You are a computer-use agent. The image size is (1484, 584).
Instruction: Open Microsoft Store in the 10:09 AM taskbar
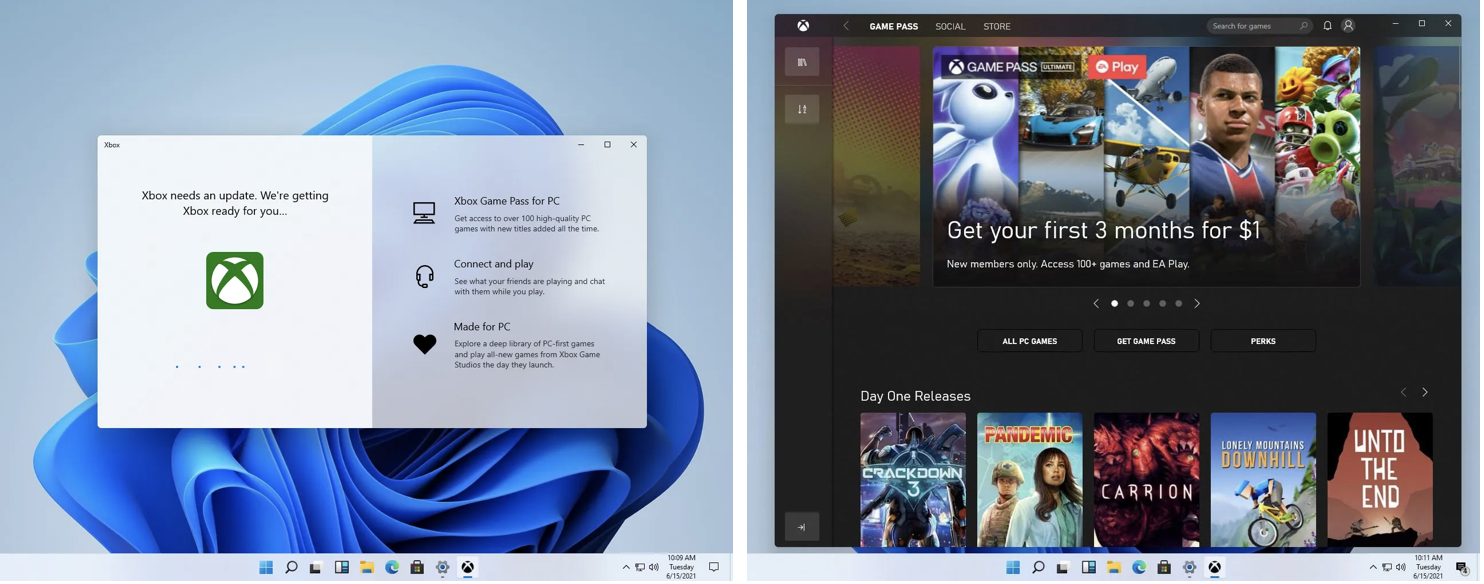[418, 569]
